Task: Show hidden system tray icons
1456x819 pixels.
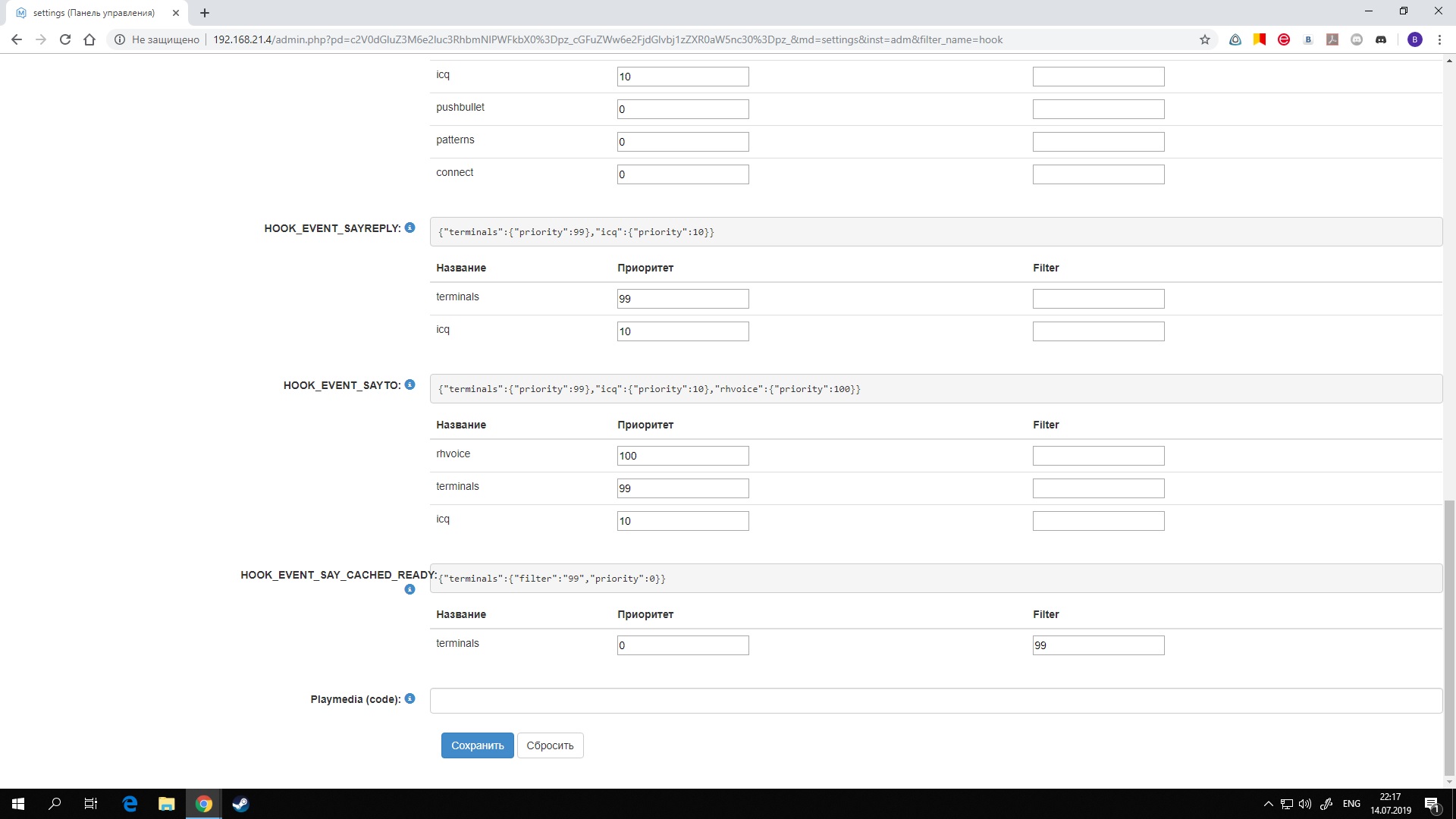Action: tap(1268, 804)
